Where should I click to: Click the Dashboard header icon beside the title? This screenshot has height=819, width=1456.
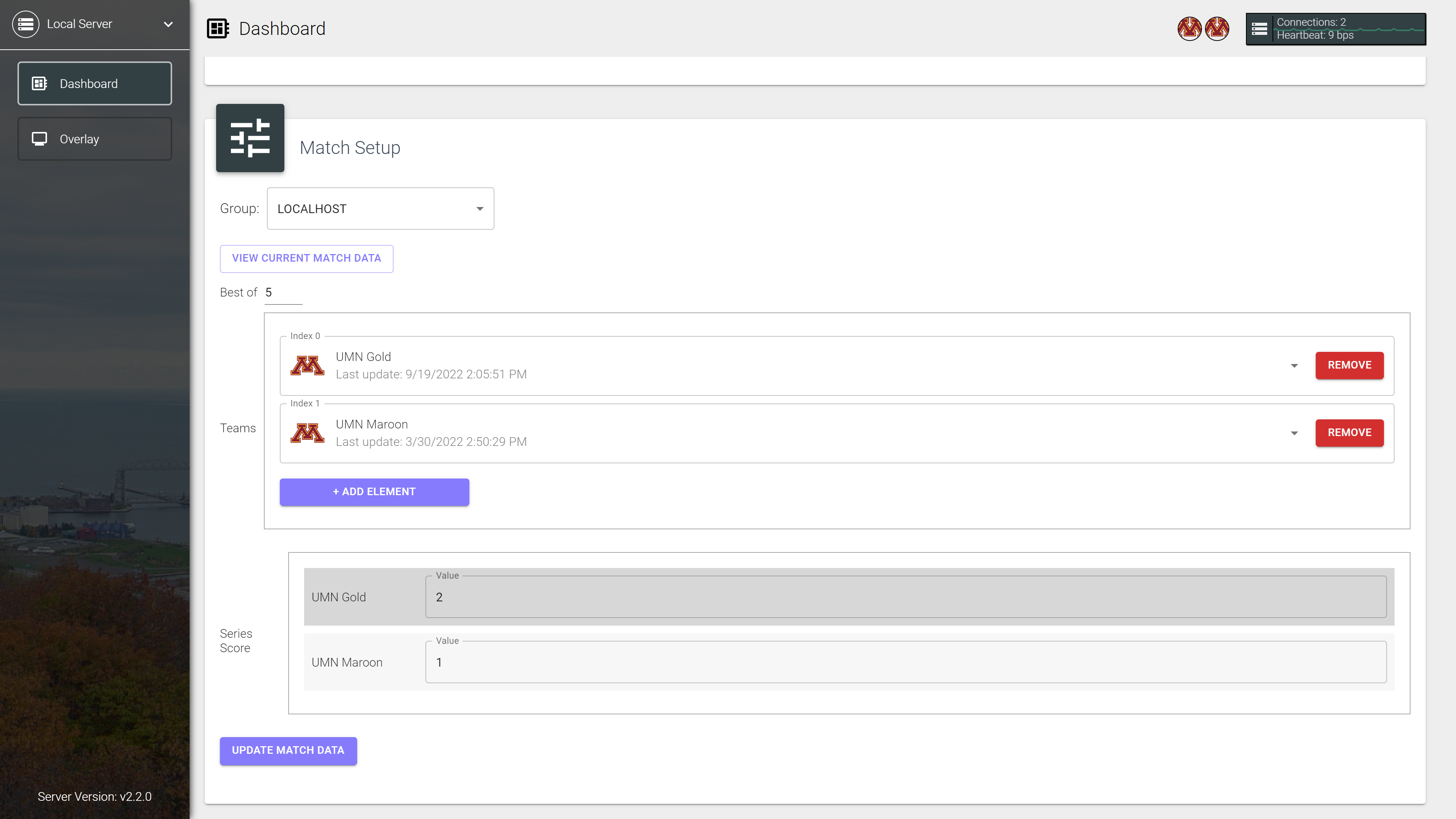click(x=218, y=28)
